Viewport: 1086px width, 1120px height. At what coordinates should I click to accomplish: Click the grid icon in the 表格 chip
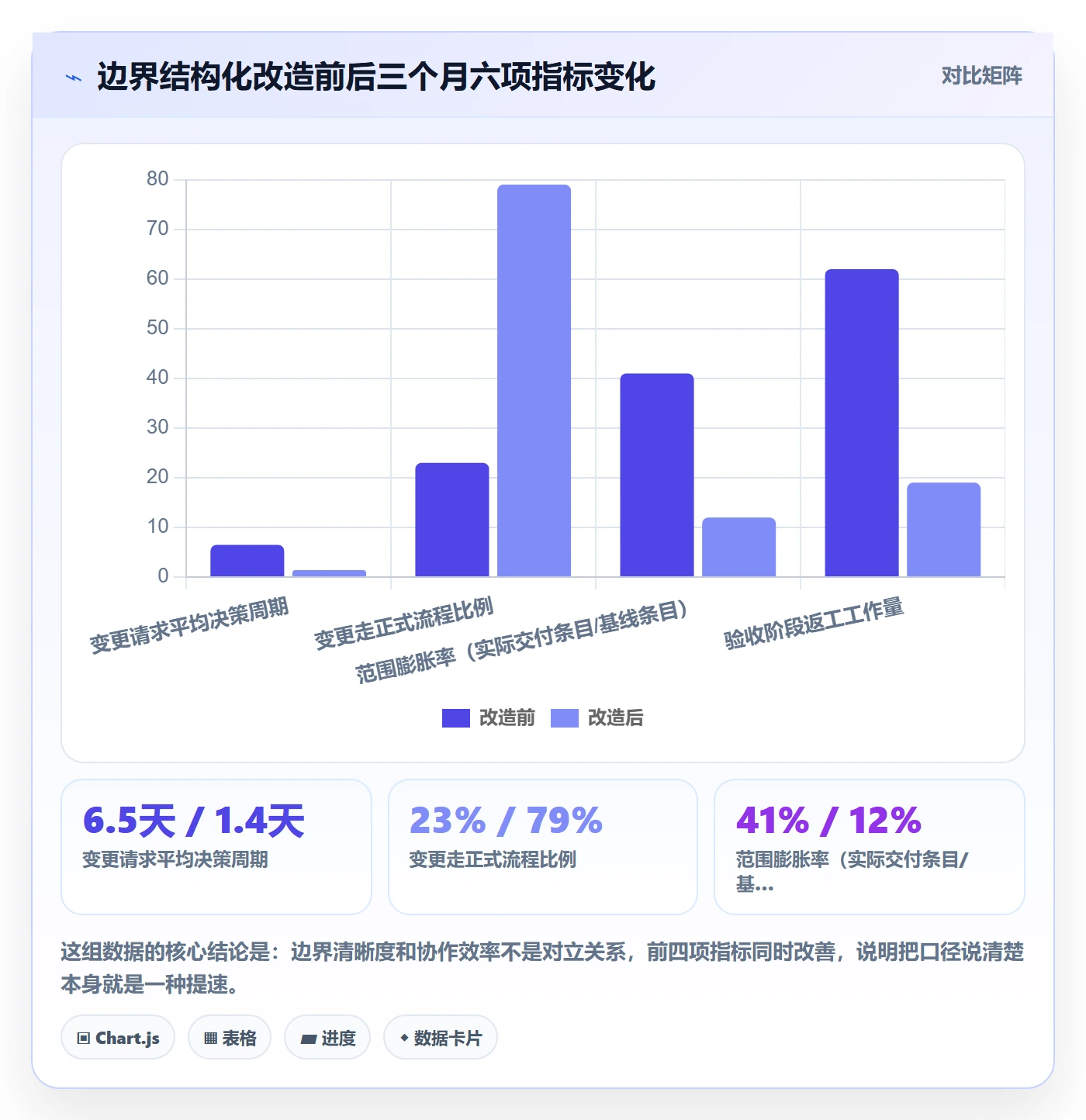(x=210, y=1038)
